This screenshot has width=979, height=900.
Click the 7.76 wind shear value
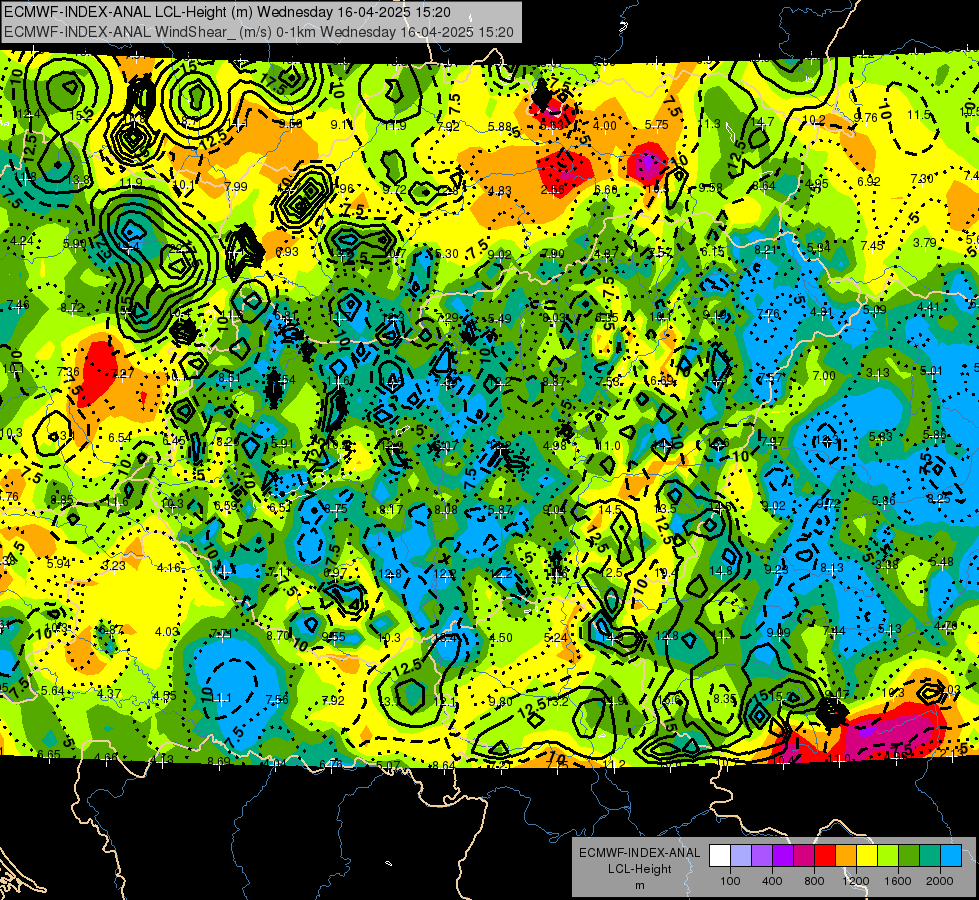point(768,314)
